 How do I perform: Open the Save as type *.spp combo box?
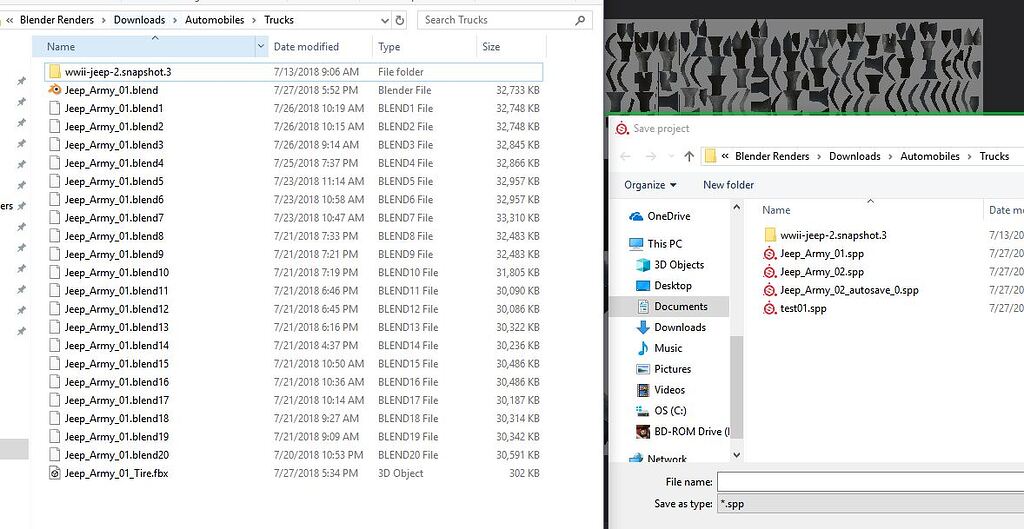871,504
